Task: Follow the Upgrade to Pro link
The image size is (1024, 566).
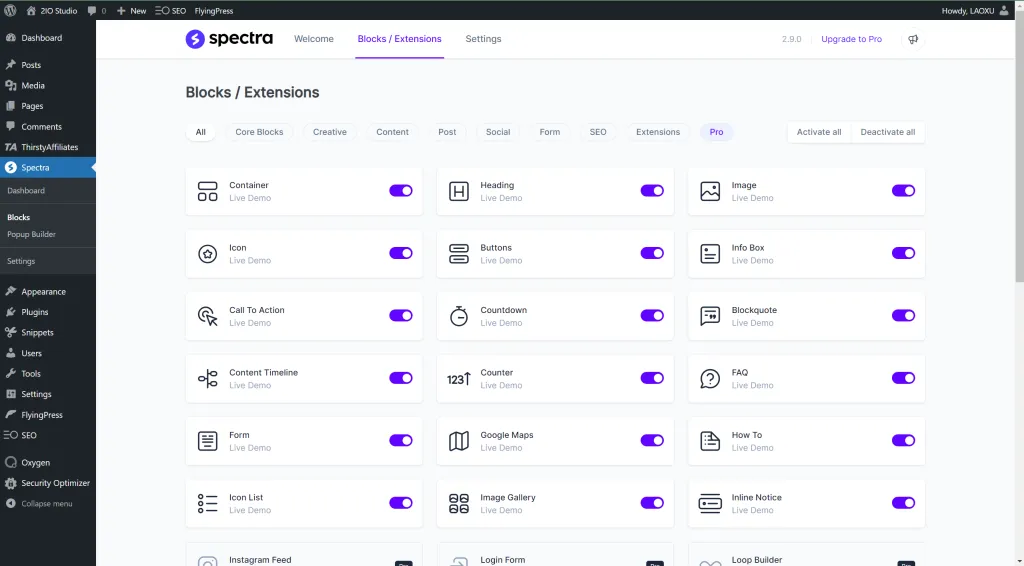Action: [x=851, y=39]
